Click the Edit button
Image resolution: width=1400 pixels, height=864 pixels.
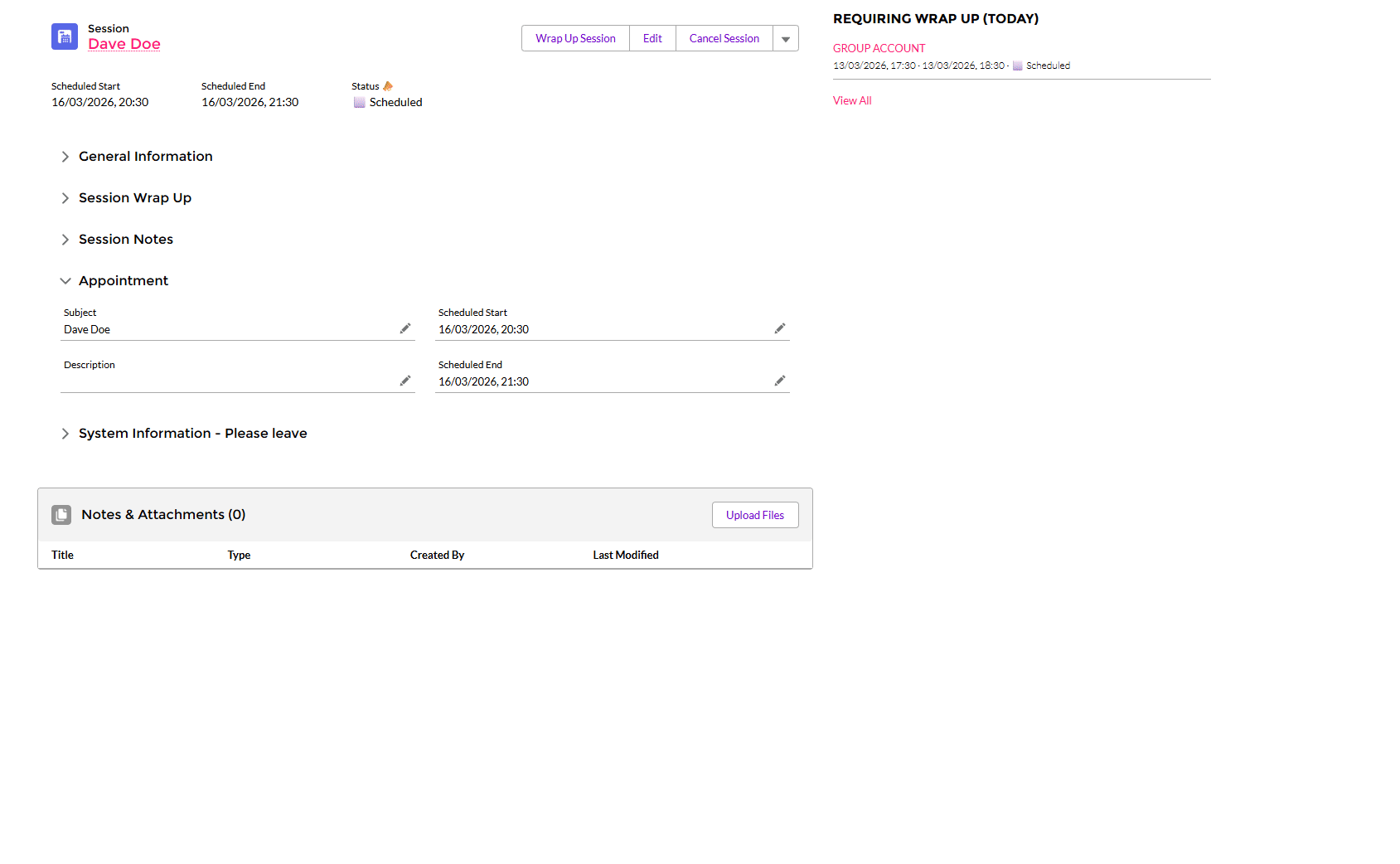[x=652, y=39]
